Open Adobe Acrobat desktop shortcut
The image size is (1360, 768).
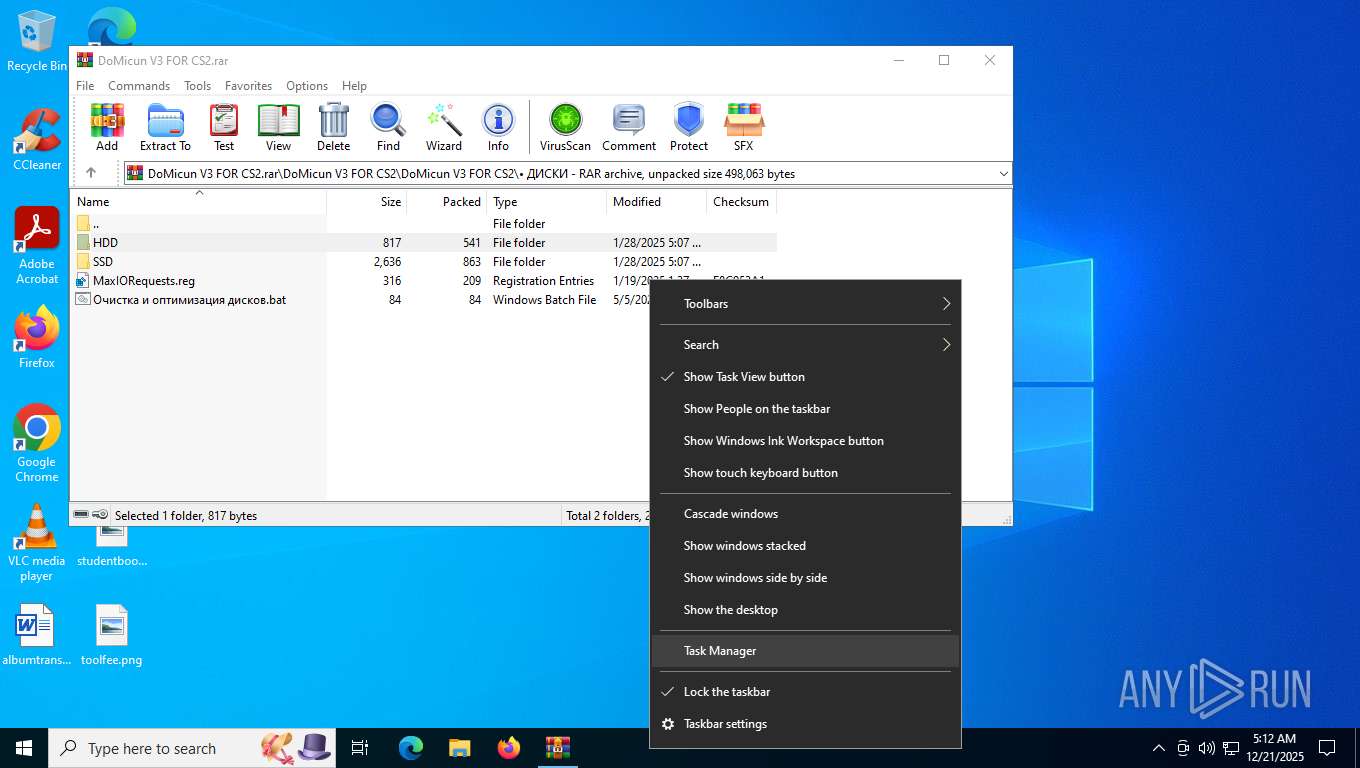point(37,246)
